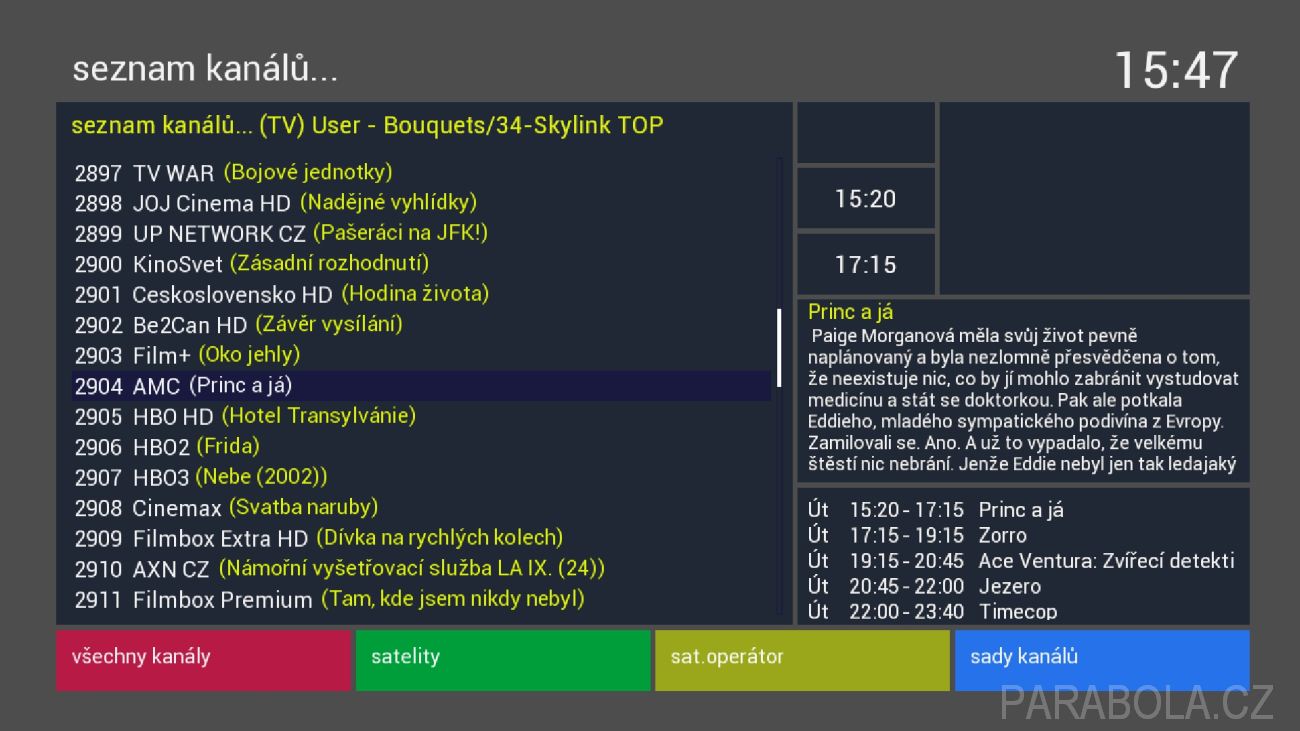
Task: Select channel 2910 AXN CZ
Action: [421, 569]
